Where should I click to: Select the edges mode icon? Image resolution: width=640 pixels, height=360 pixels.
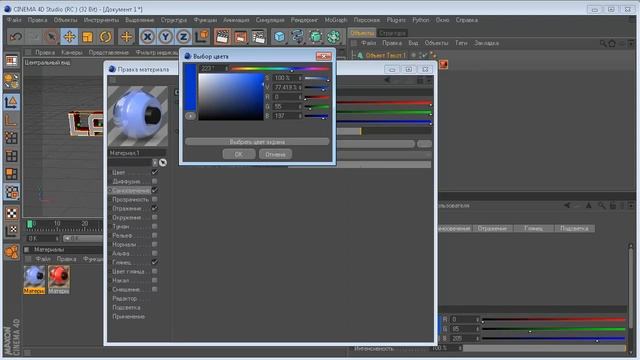tap(11, 156)
